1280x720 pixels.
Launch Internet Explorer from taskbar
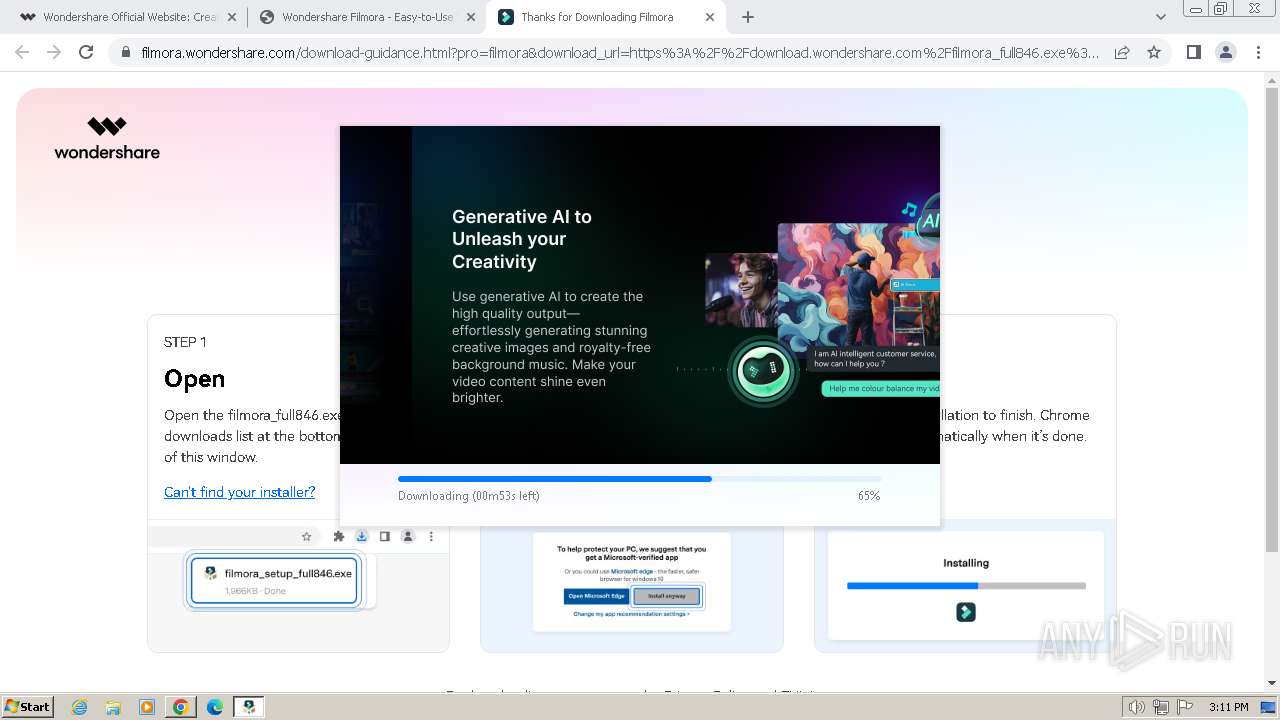[79, 707]
